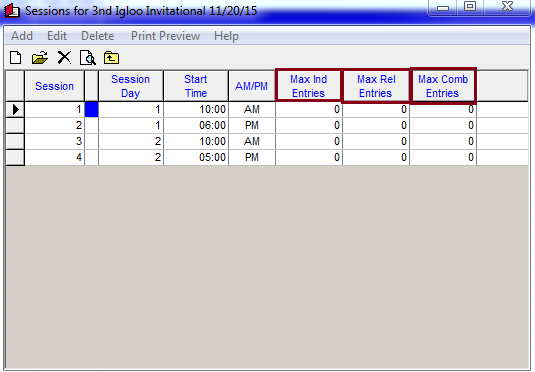This screenshot has width=535, height=372.
Task: Click Max Ind Entries value for session 1
Action: [309, 110]
